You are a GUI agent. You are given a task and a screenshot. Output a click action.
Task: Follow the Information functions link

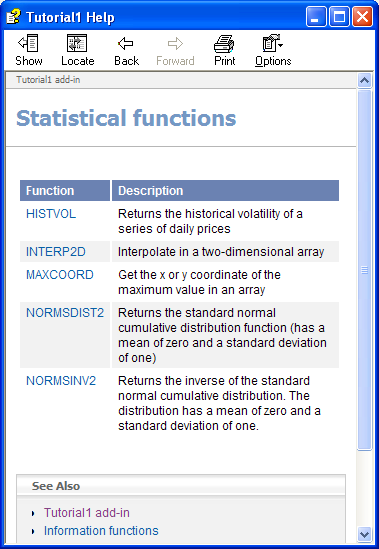point(101,530)
